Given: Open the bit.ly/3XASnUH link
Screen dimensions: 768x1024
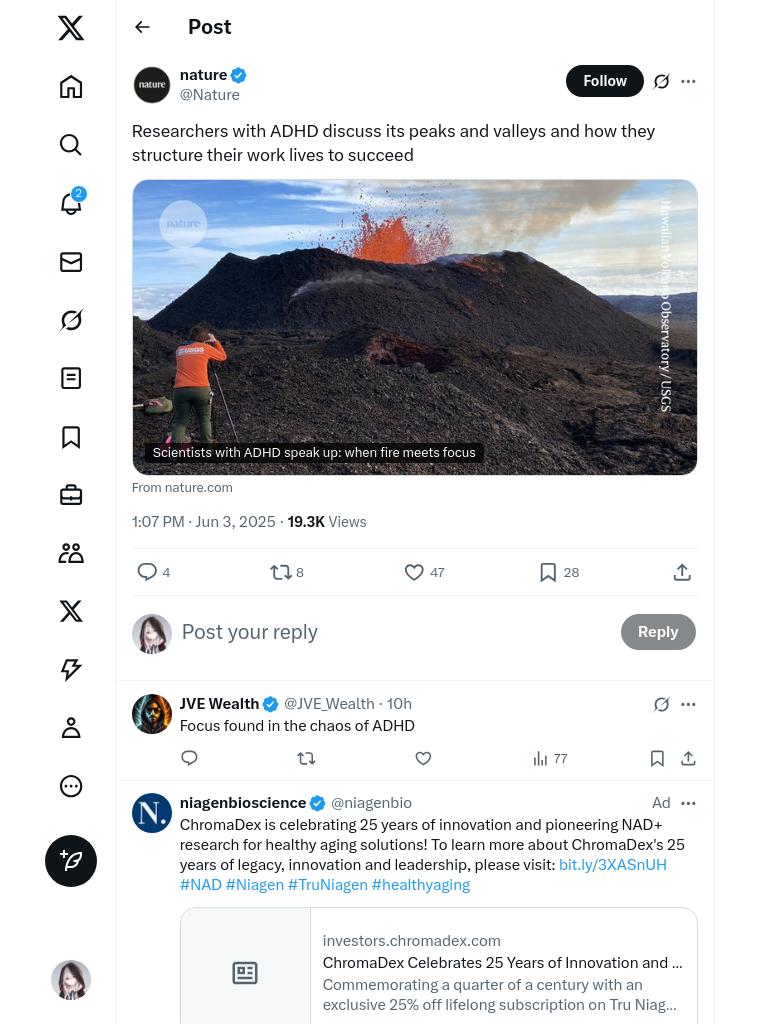Looking at the screenshot, I should pos(612,865).
